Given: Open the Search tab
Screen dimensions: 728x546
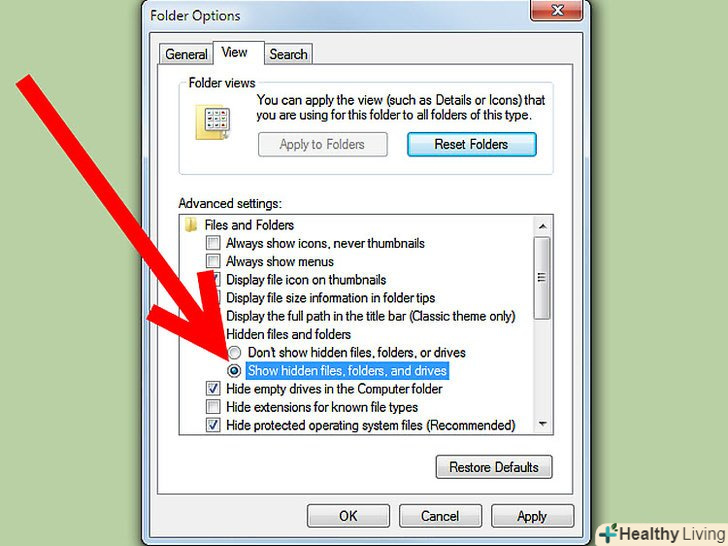Looking at the screenshot, I should point(288,54).
